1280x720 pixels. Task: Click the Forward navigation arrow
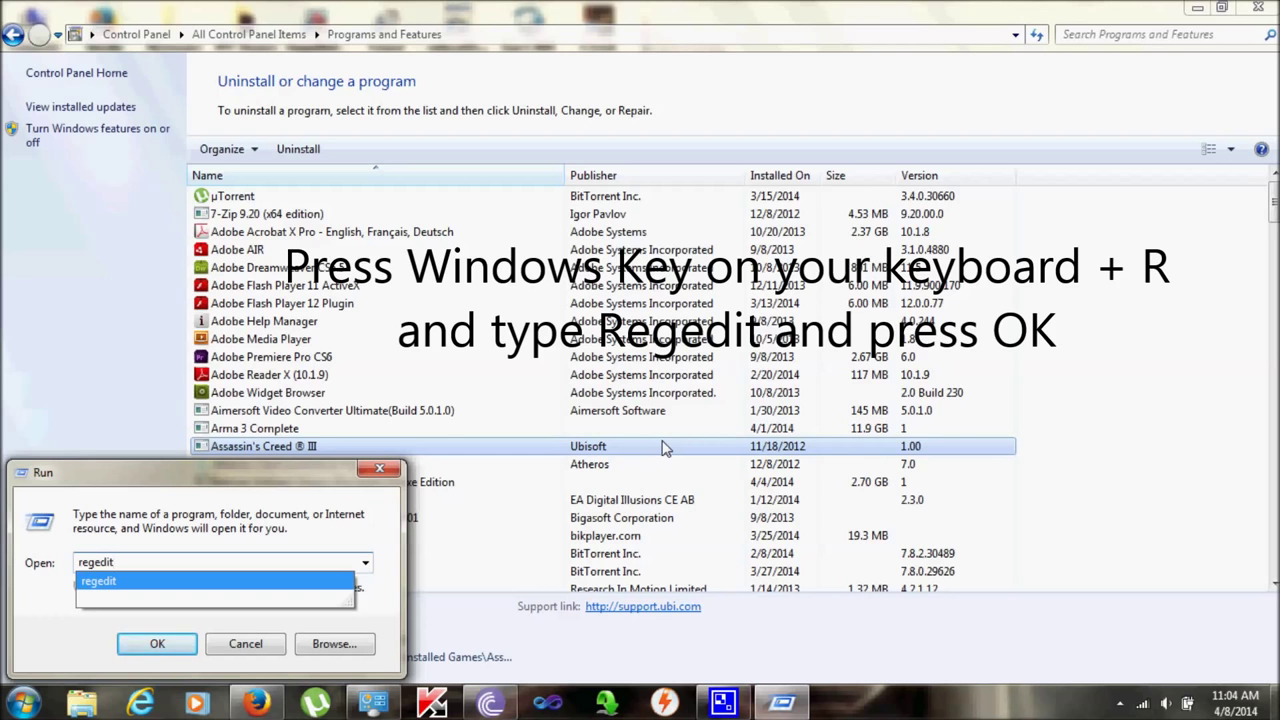pos(38,35)
